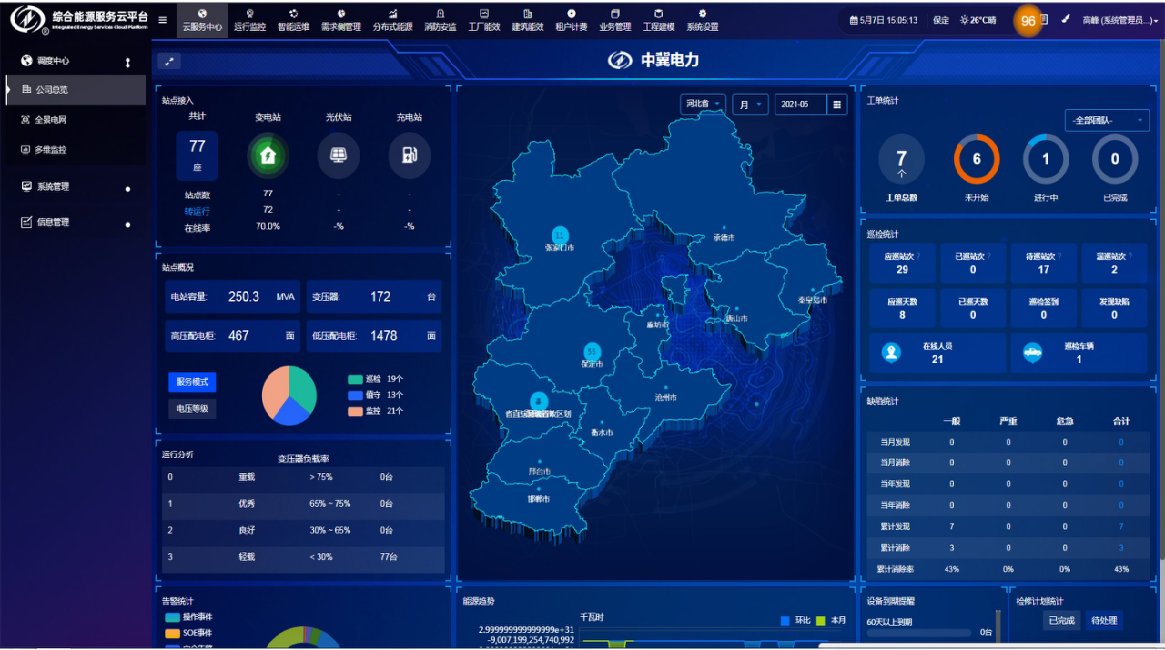Click the theme brush icon in header
The image size is (1165, 650).
(1065, 20)
